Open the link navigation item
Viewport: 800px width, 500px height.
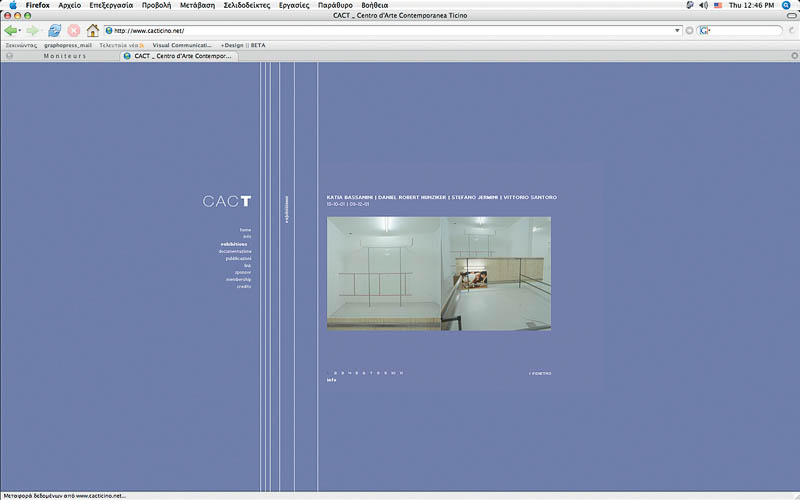[247, 266]
